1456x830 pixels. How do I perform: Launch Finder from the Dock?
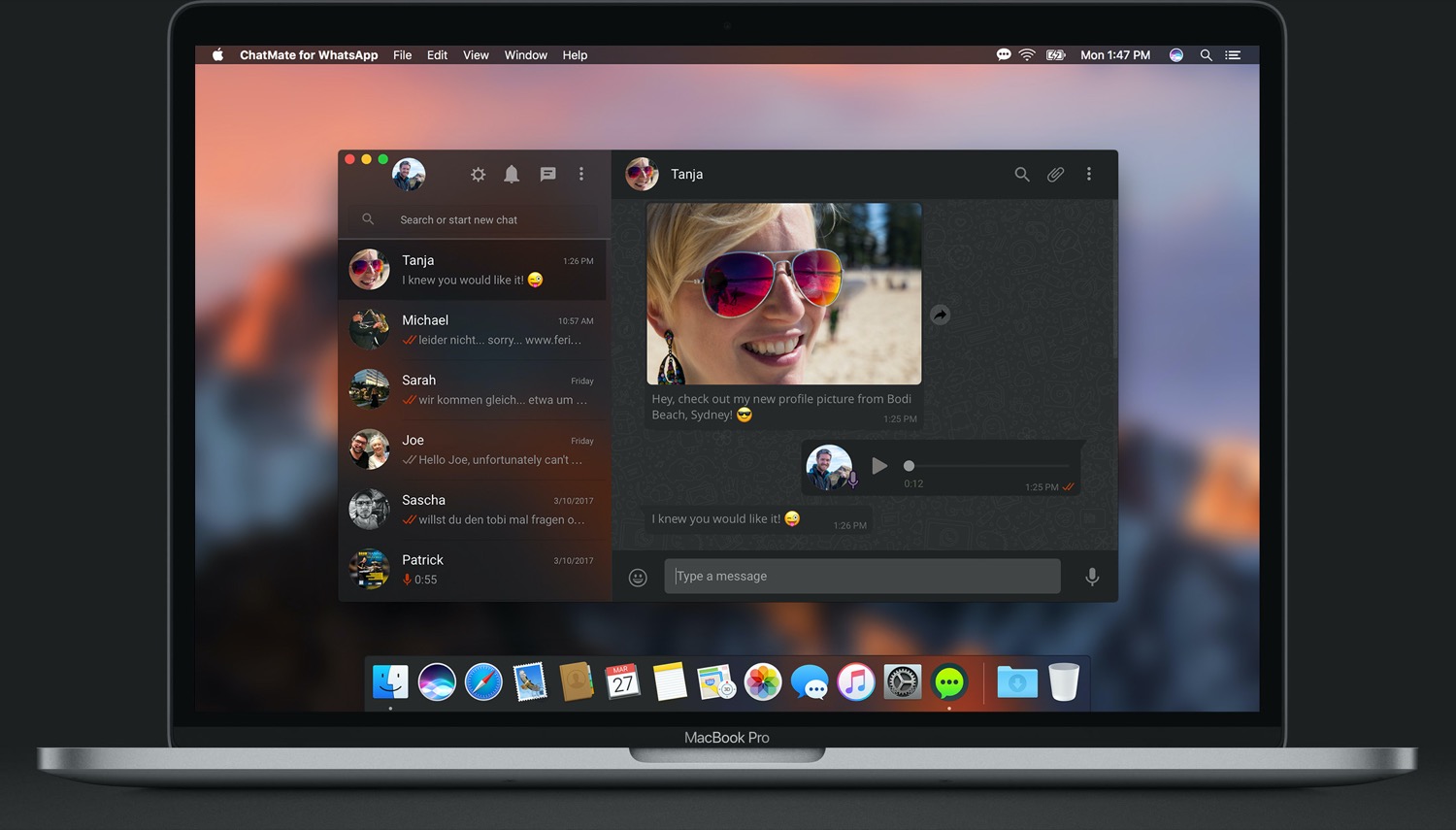pos(390,682)
